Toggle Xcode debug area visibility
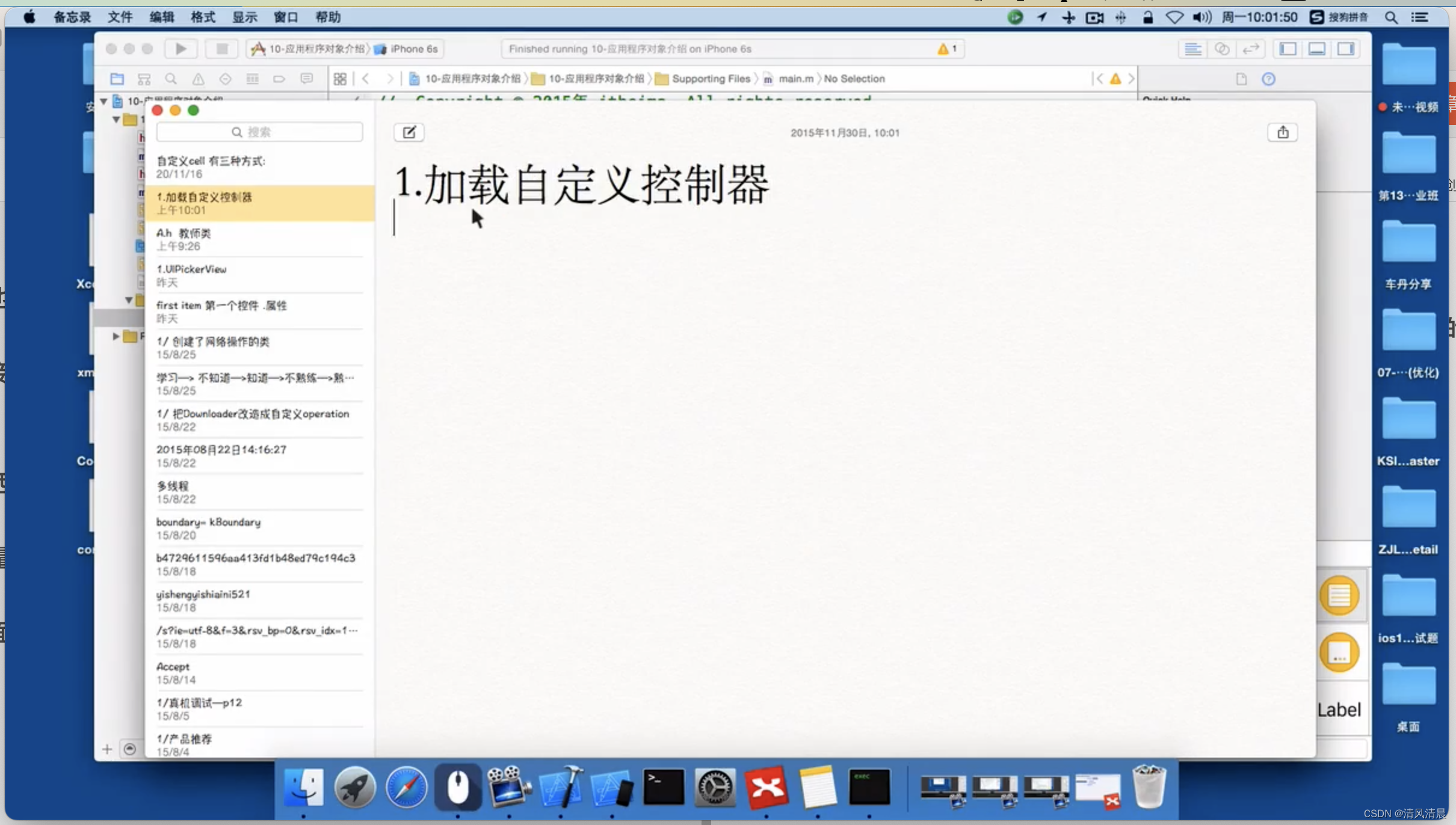Image resolution: width=1456 pixels, height=825 pixels. (x=1317, y=49)
